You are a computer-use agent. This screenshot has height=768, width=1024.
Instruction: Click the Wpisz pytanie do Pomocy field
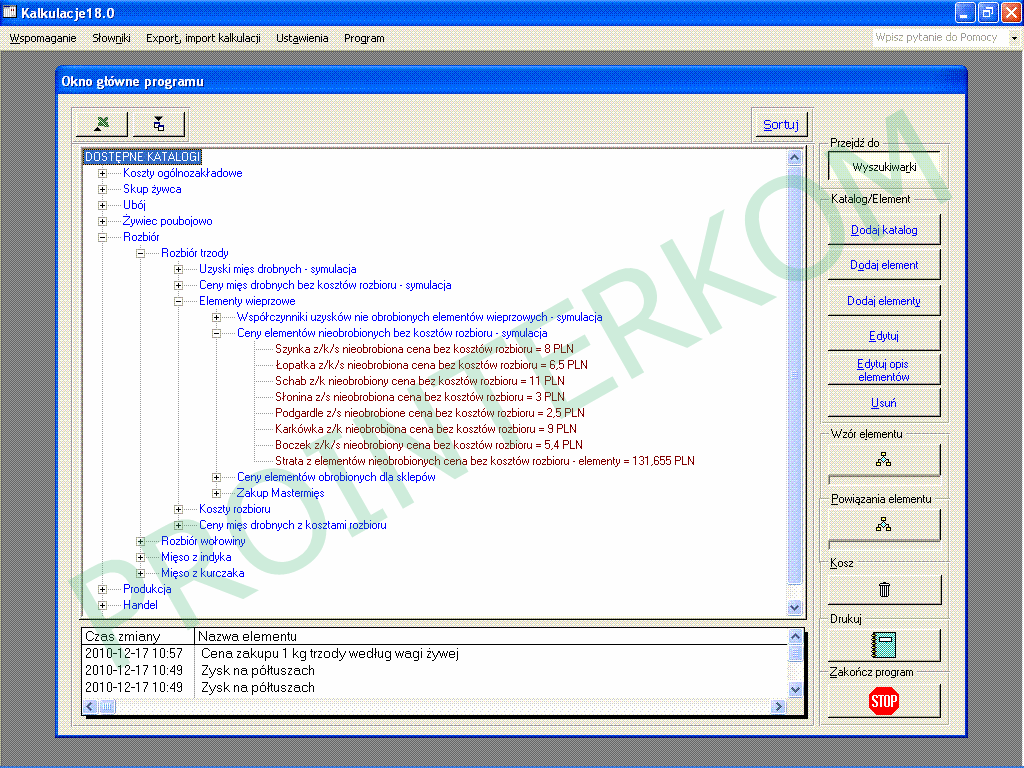coord(936,38)
